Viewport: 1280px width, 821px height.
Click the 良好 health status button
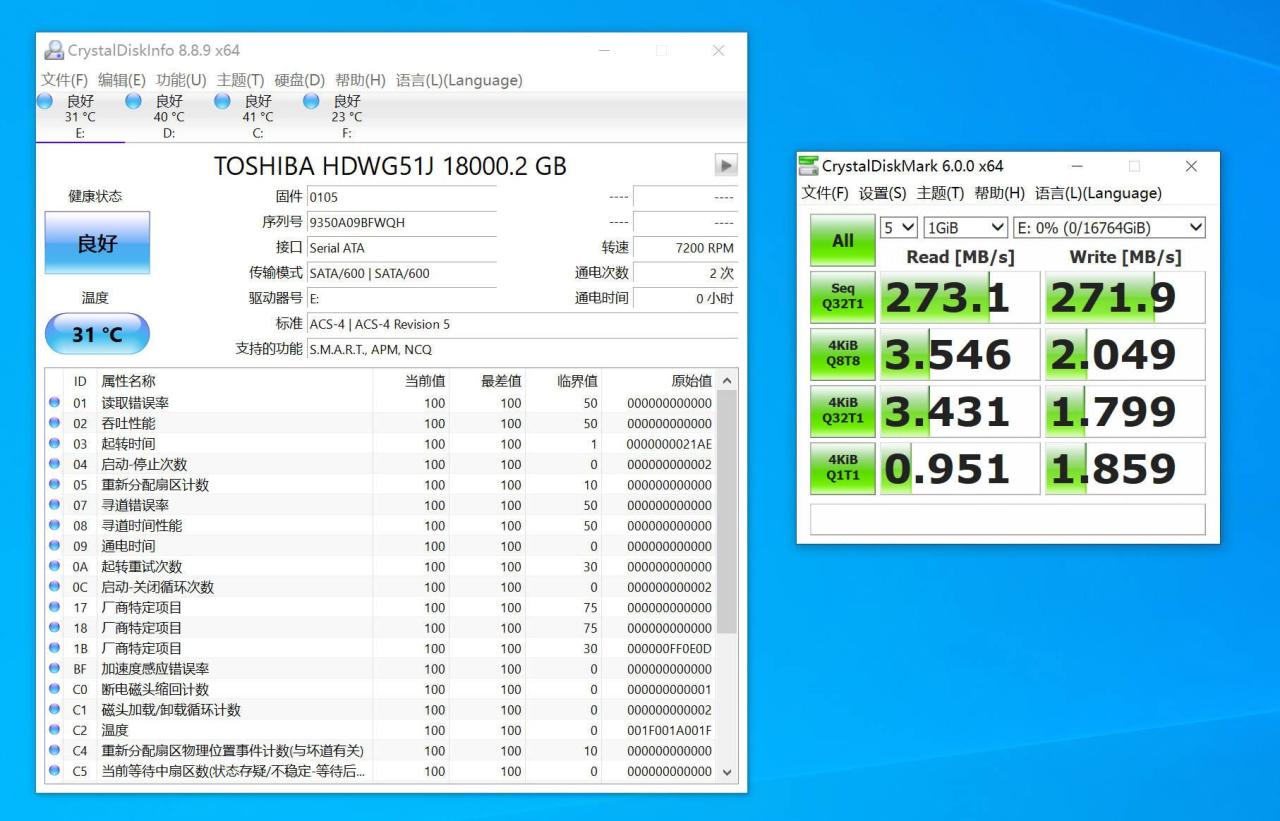pyautogui.click(x=97, y=242)
